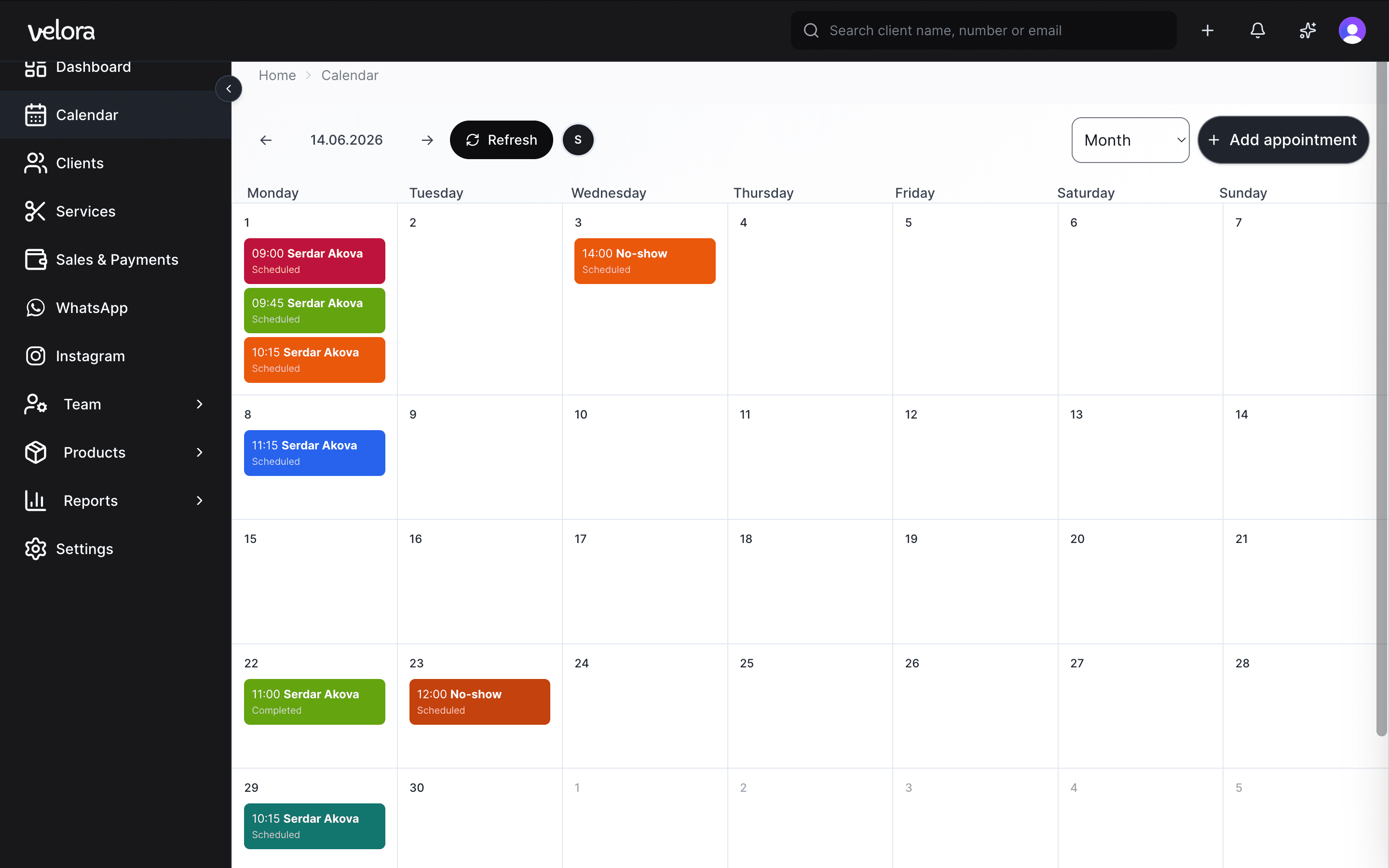Select day 10 cell
Screen dimensions: 1389x868
point(644,458)
